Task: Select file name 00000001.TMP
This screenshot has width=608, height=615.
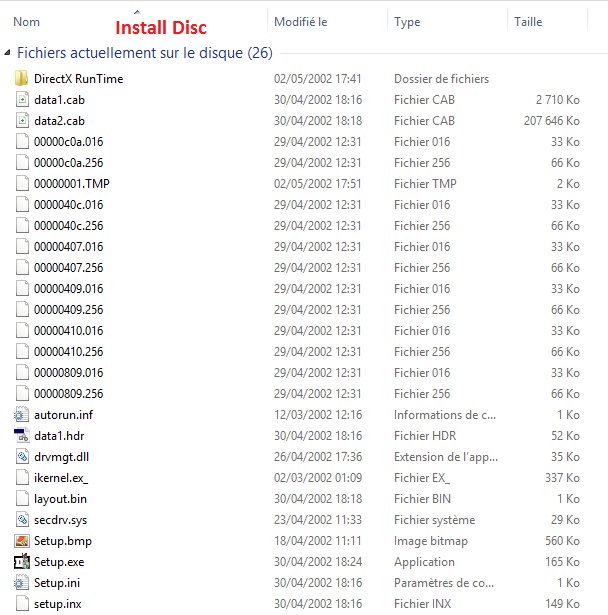Action: point(72,184)
